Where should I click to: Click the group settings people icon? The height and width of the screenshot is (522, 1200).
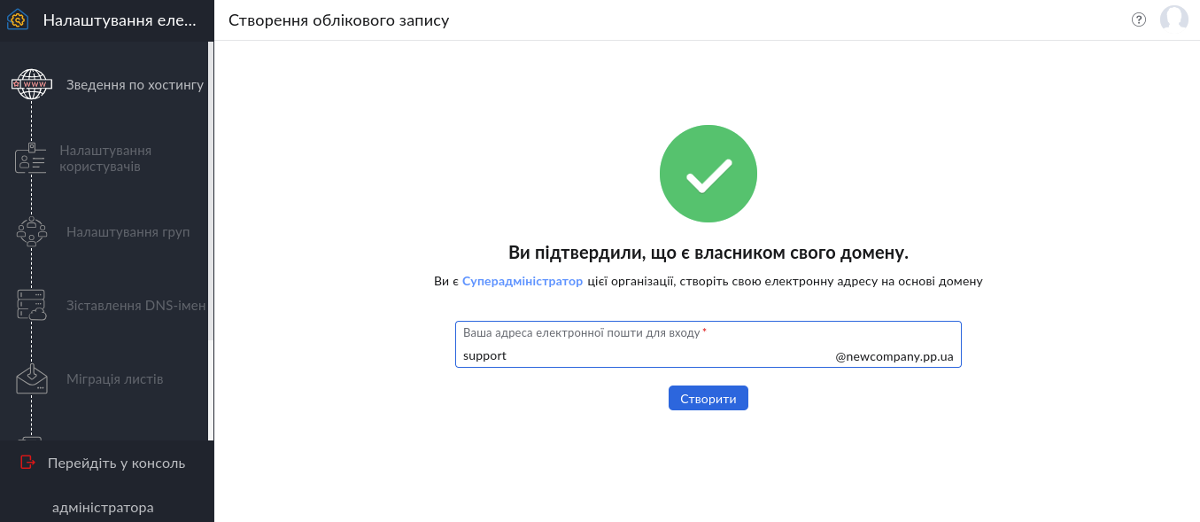coord(31,231)
